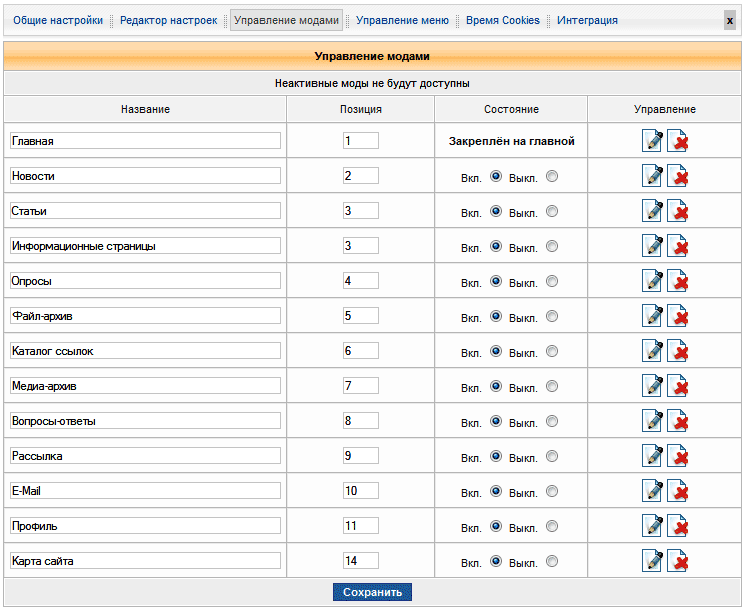
Task: Delete the Медиа-архив module
Action: tap(678, 387)
